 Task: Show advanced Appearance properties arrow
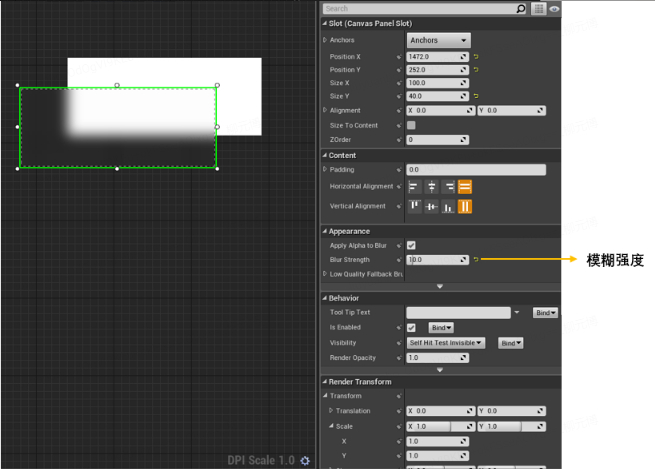tap(440, 286)
